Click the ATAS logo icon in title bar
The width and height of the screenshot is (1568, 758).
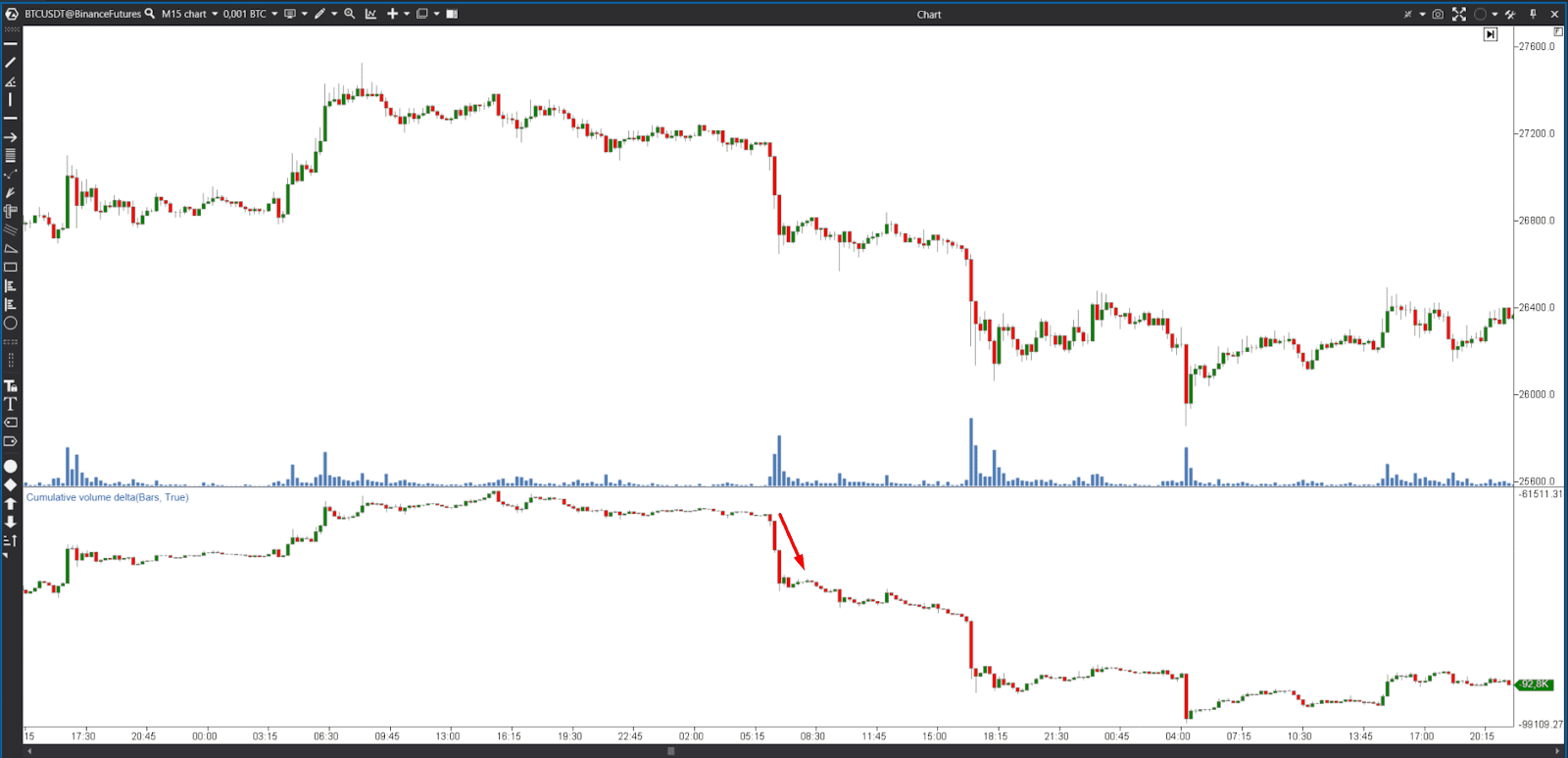click(x=12, y=14)
